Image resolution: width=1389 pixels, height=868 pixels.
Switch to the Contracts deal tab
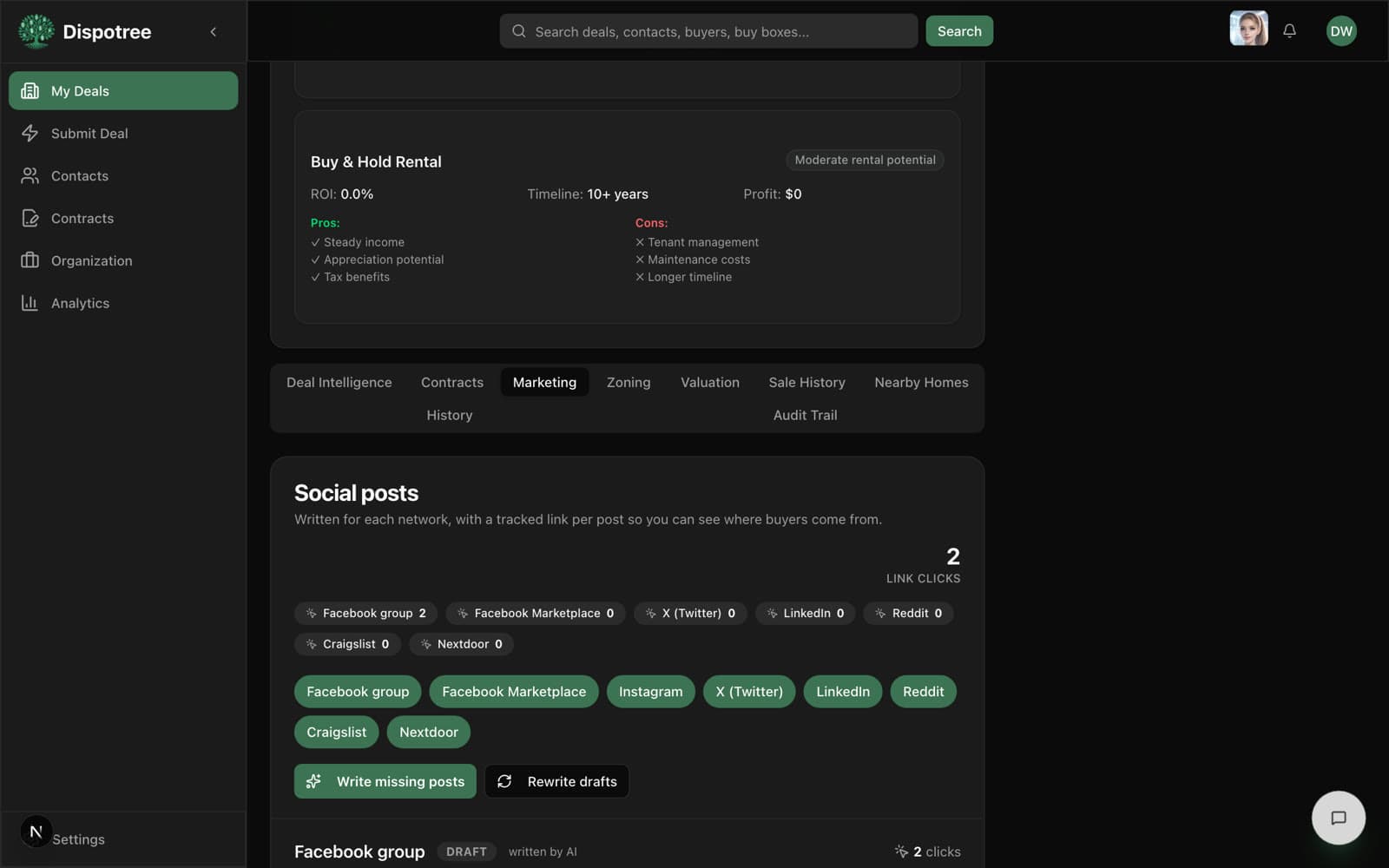(x=452, y=382)
